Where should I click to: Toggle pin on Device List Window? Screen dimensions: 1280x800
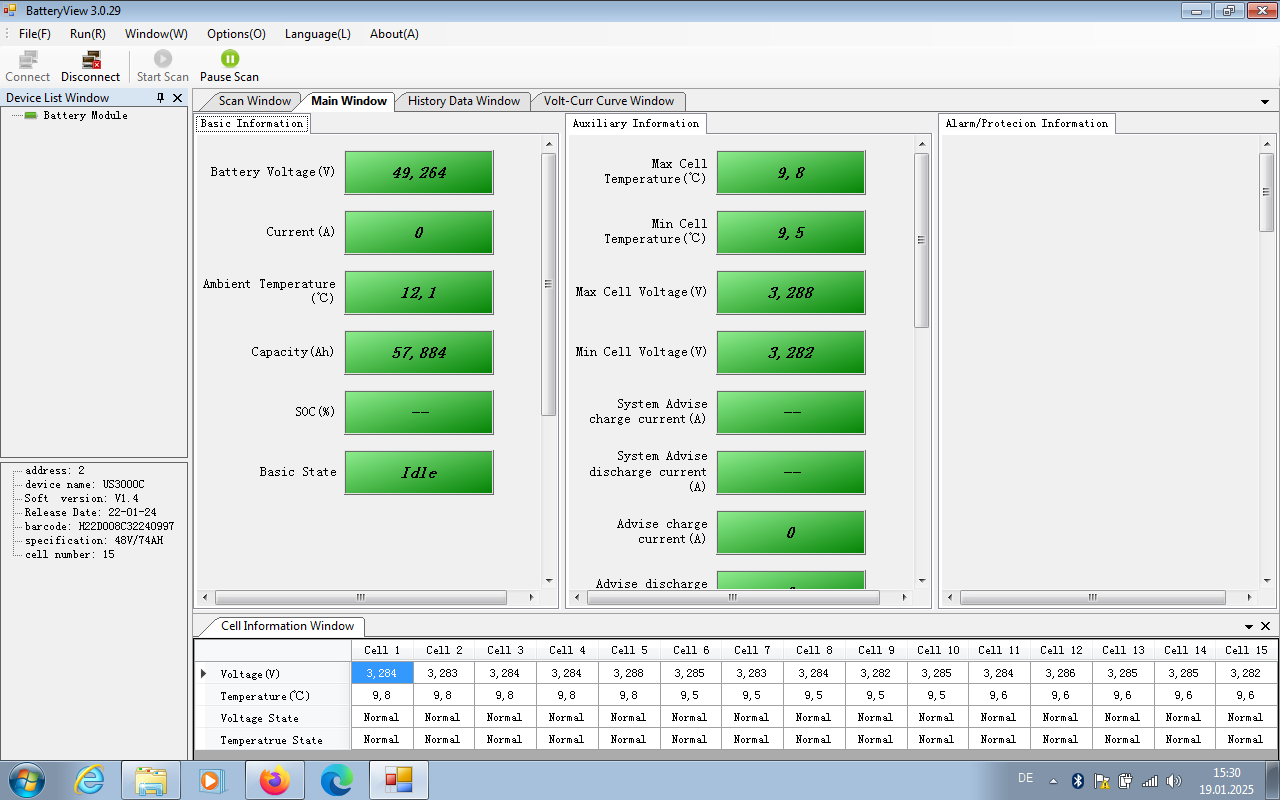[160, 98]
